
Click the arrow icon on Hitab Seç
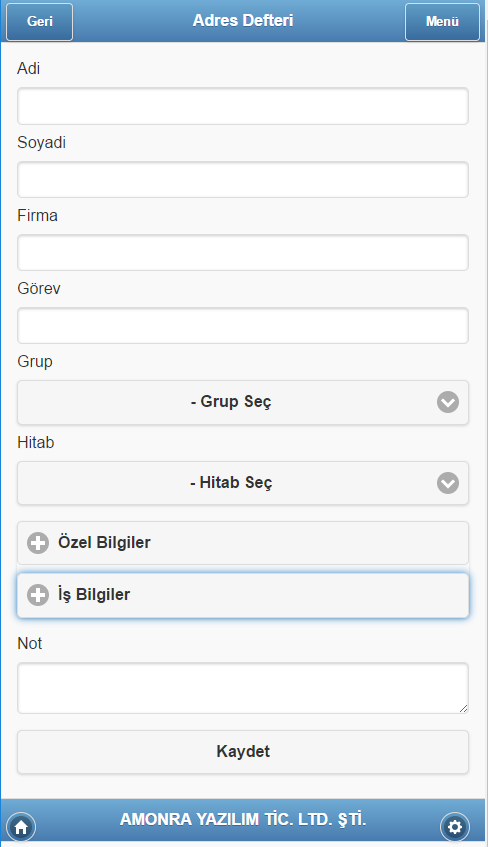click(448, 483)
